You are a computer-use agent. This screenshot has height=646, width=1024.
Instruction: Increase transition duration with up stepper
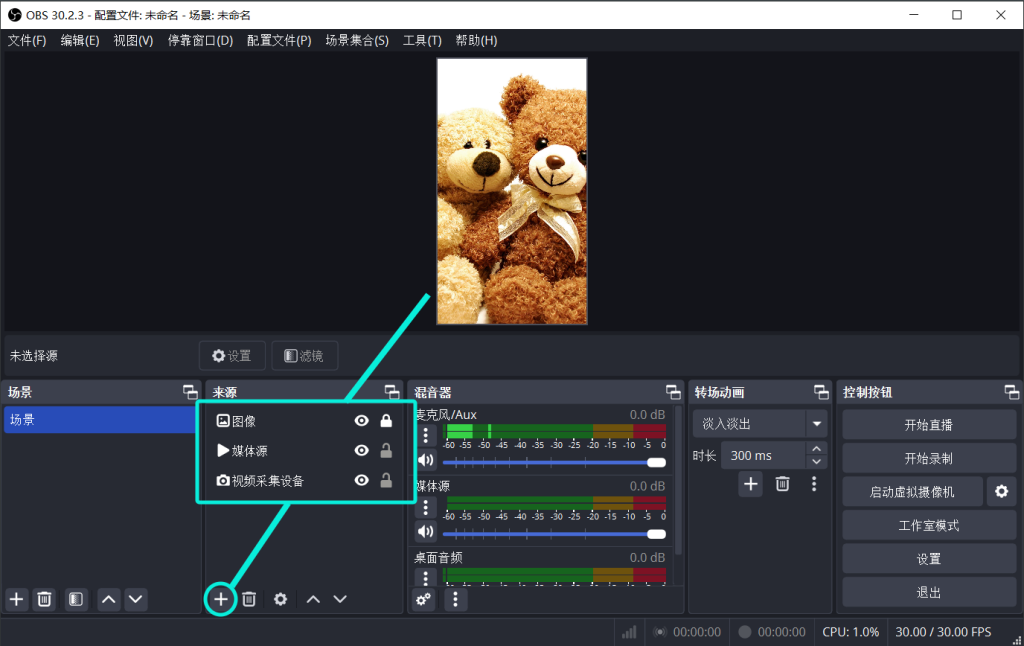[817, 449]
